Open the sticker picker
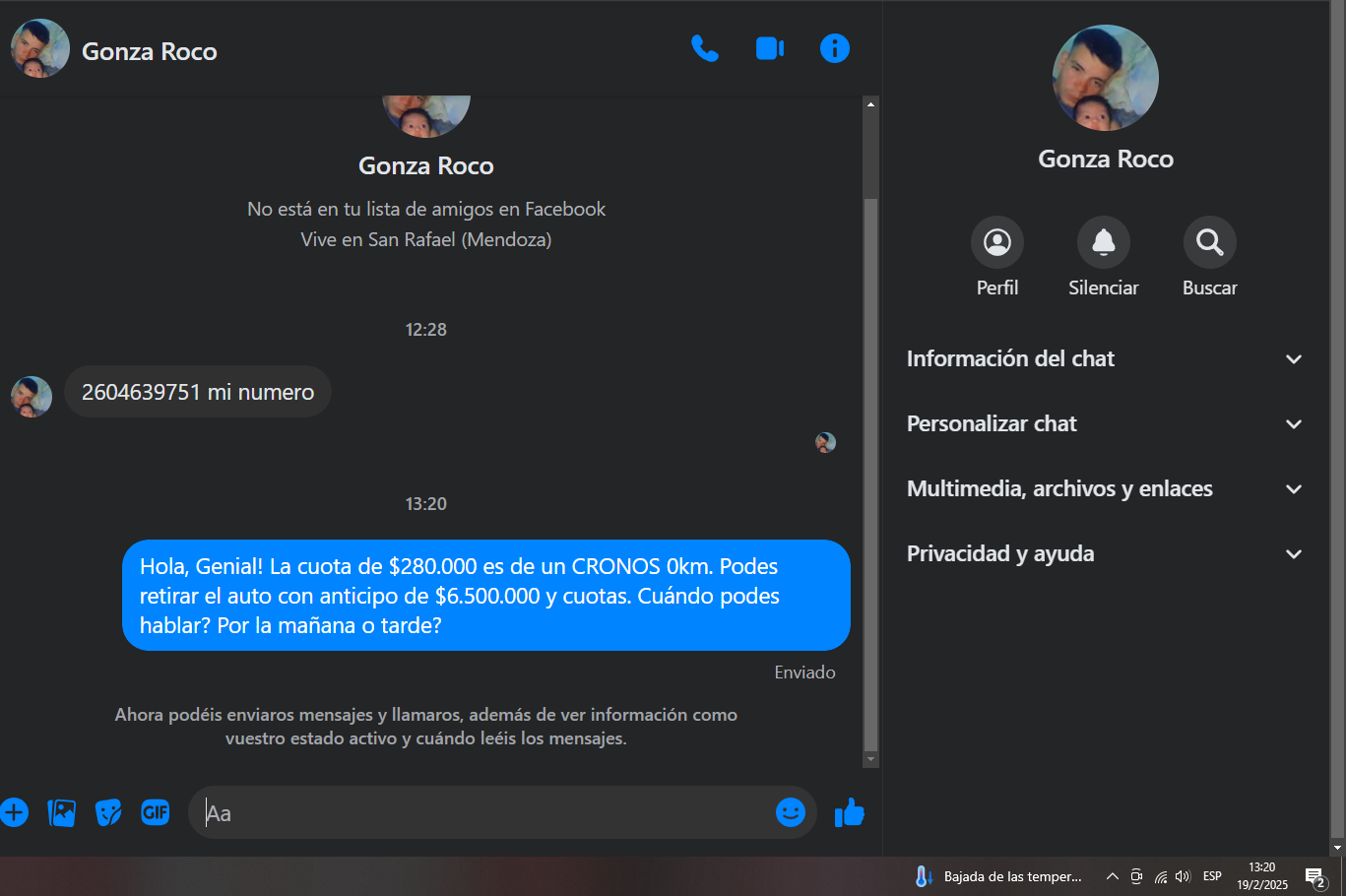The height and width of the screenshot is (896, 1346). pos(108,812)
